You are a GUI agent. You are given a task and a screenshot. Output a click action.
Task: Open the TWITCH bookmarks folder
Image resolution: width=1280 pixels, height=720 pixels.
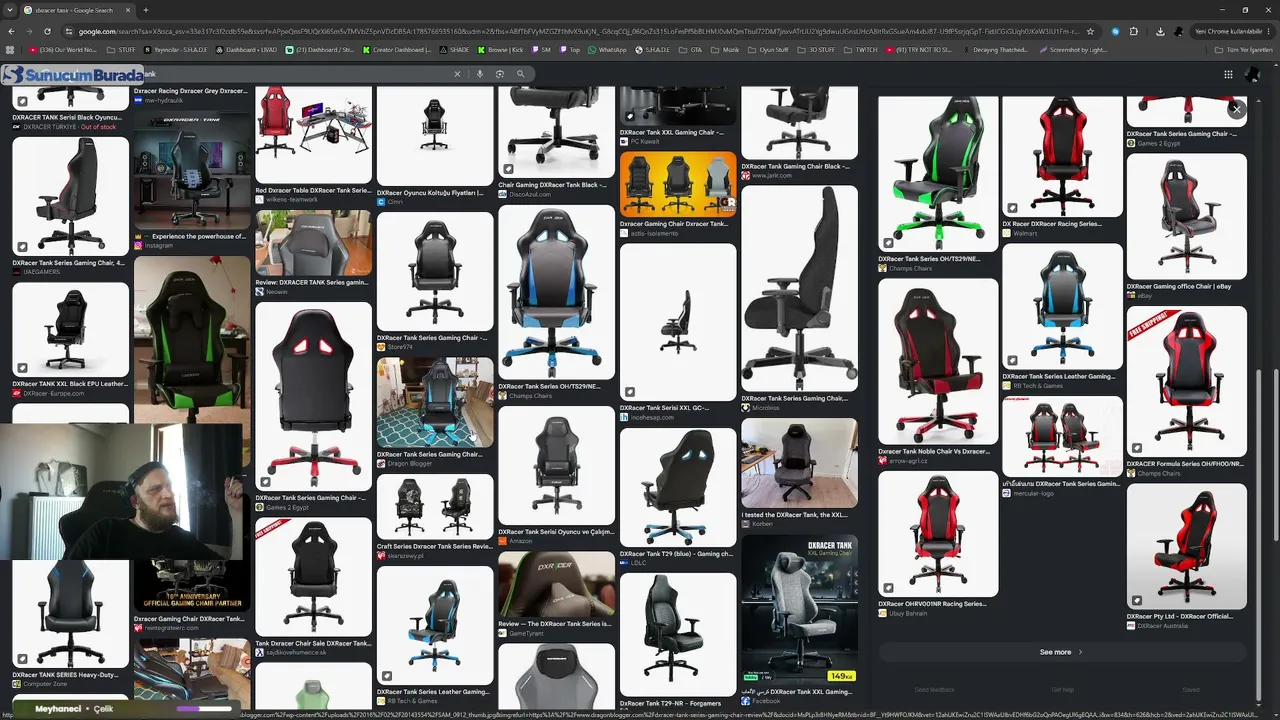(x=861, y=49)
